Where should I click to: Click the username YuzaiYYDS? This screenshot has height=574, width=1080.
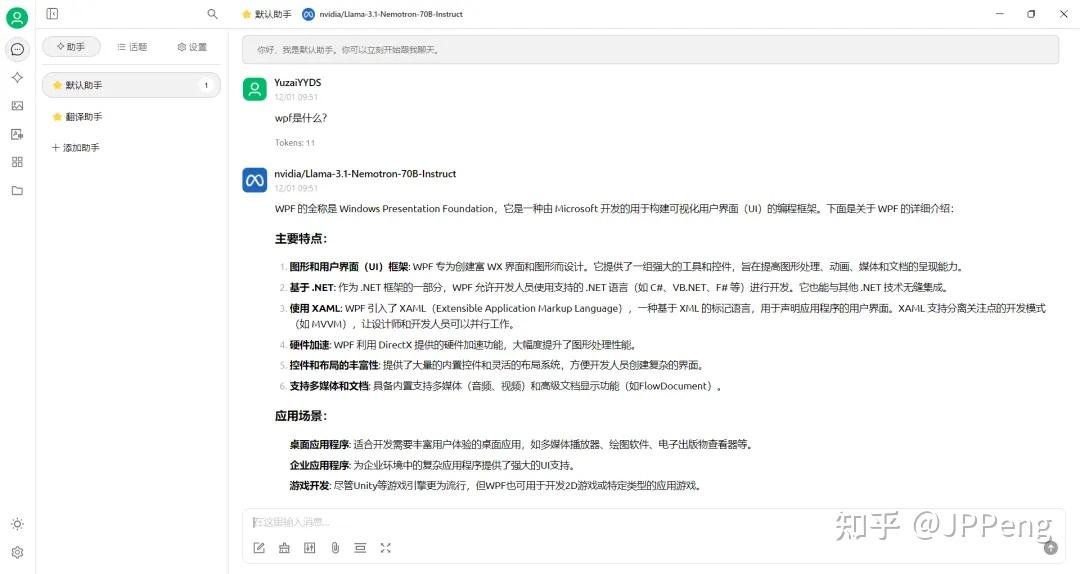(x=298, y=83)
